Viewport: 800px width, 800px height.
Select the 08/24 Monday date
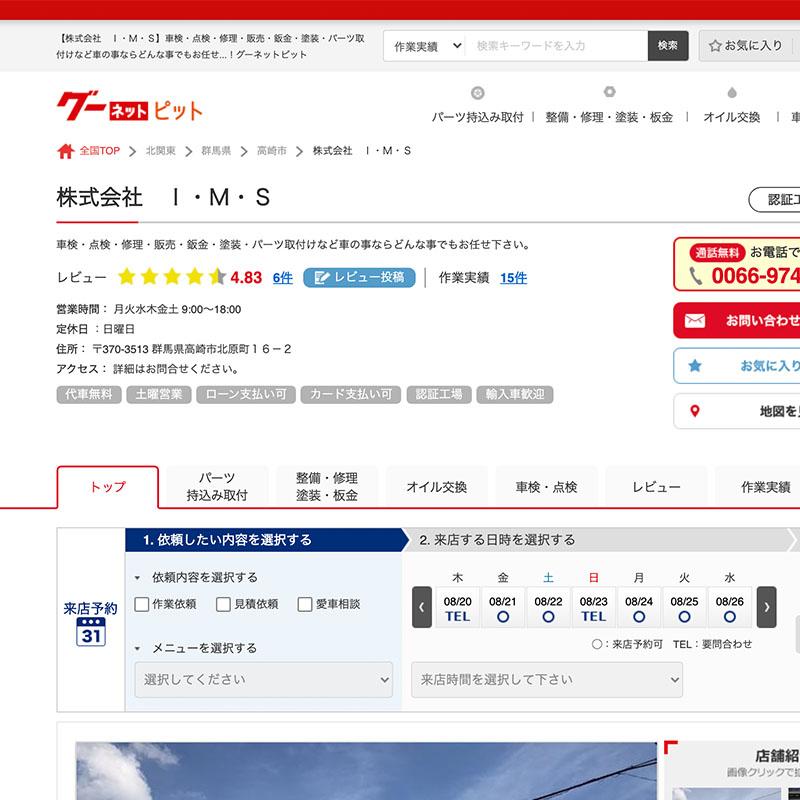tap(639, 608)
